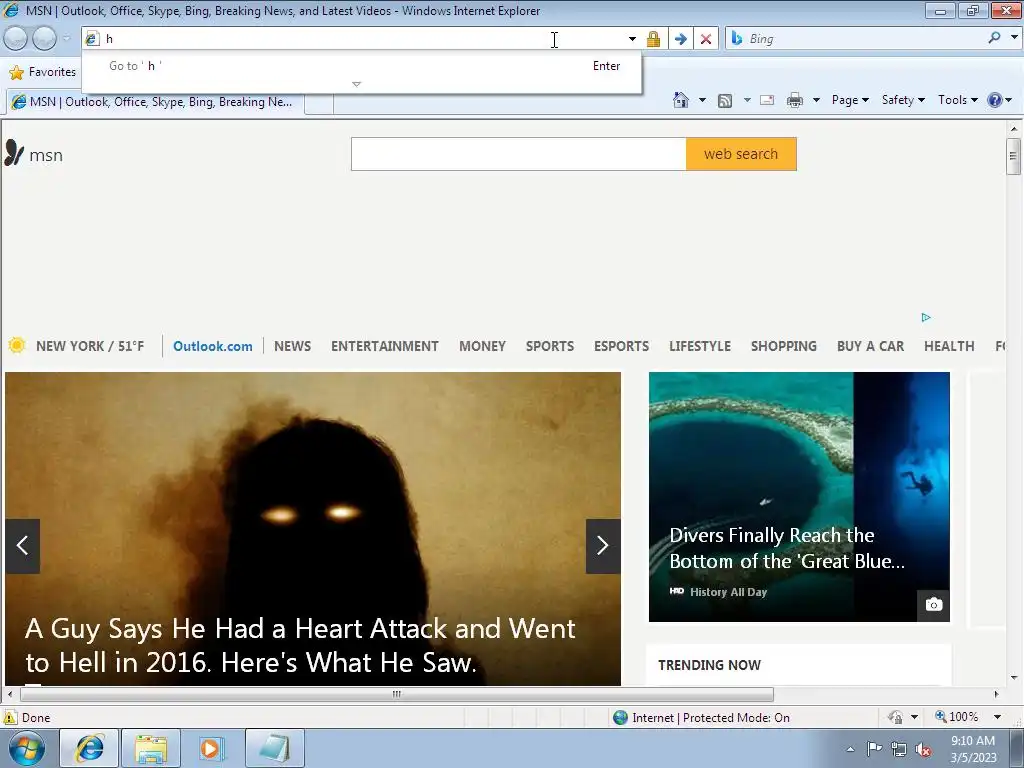Image resolution: width=1024 pixels, height=768 pixels.
Task: Click the MSN web search input
Action: 519,154
